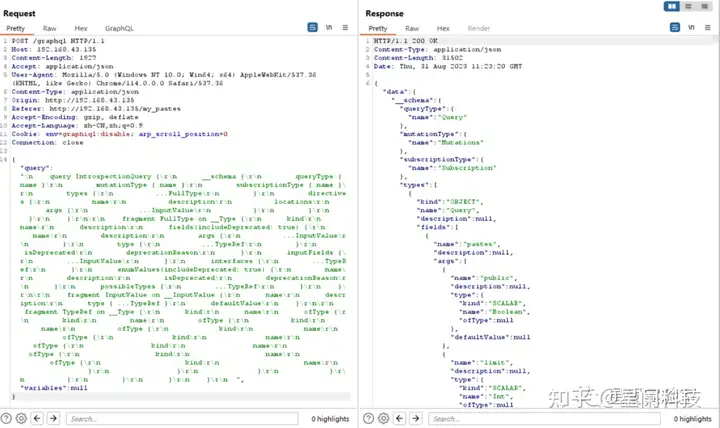The width and height of the screenshot is (720, 428).
Task: Switch Request panel to Raw tab
Action: [x=50, y=28]
